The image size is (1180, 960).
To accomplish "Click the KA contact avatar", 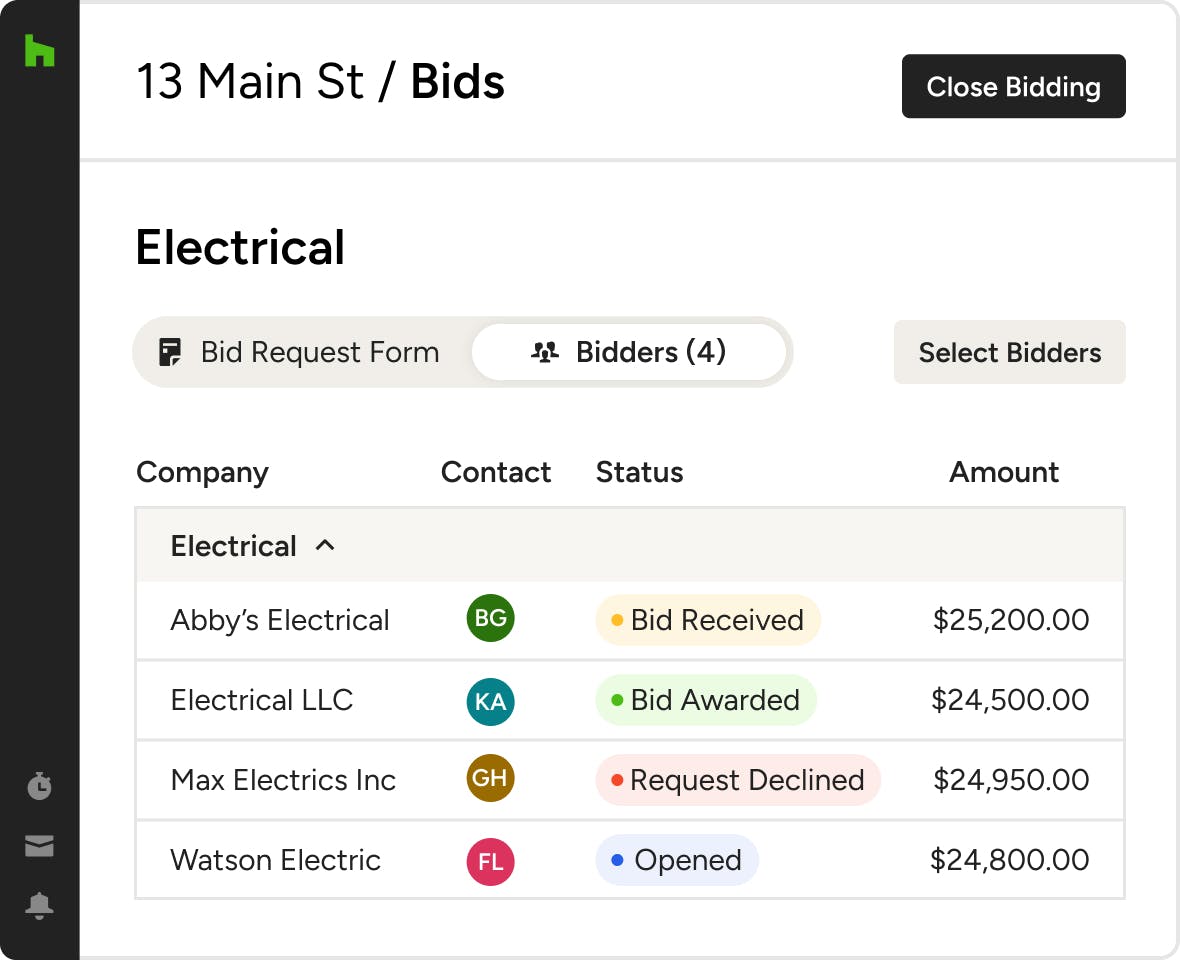I will point(490,700).
